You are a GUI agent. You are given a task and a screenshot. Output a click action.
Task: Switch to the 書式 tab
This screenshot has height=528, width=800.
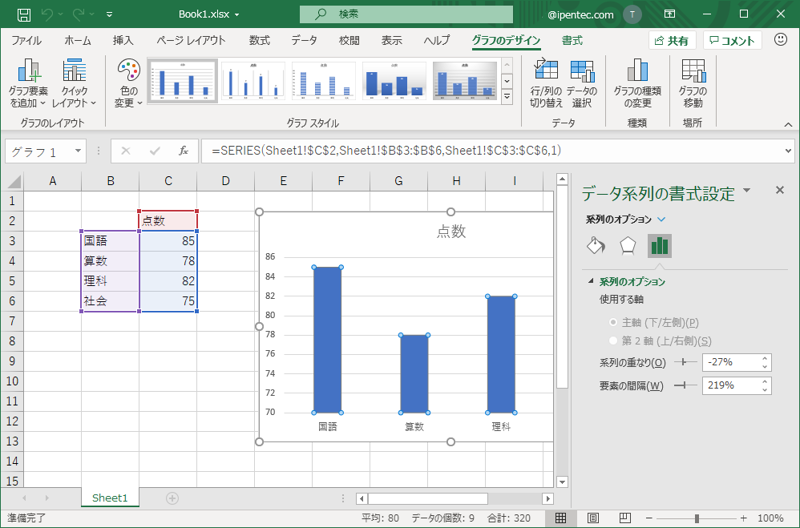point(572,40)
